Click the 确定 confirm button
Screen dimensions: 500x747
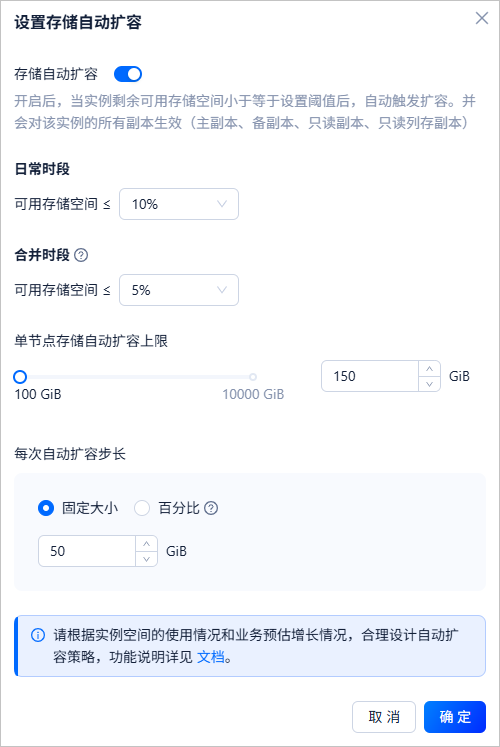coord(455,717)
